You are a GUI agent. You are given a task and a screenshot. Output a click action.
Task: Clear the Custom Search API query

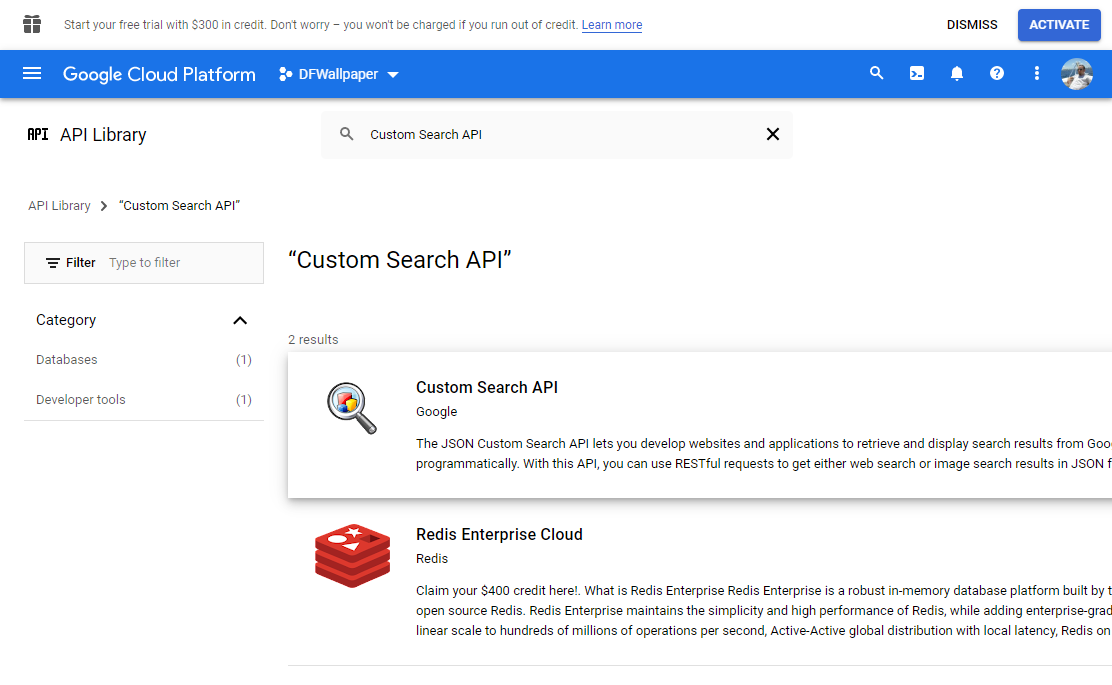773,134
